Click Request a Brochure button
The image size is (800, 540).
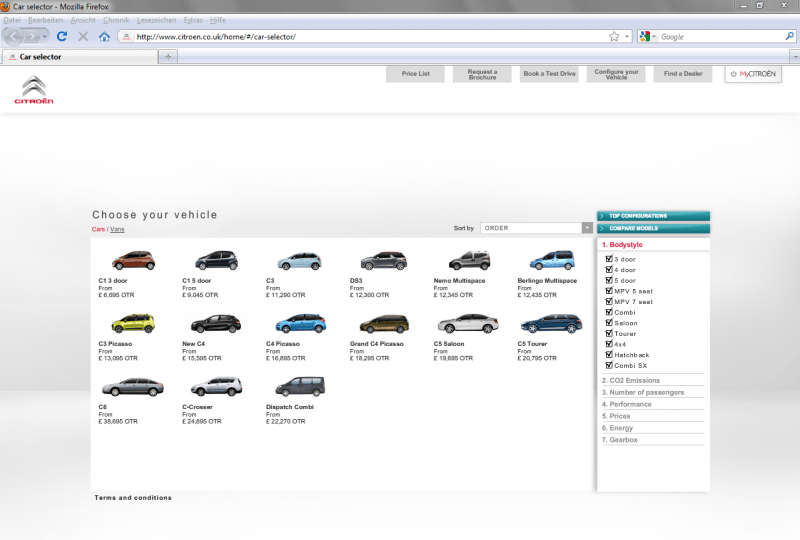point(482,74)
